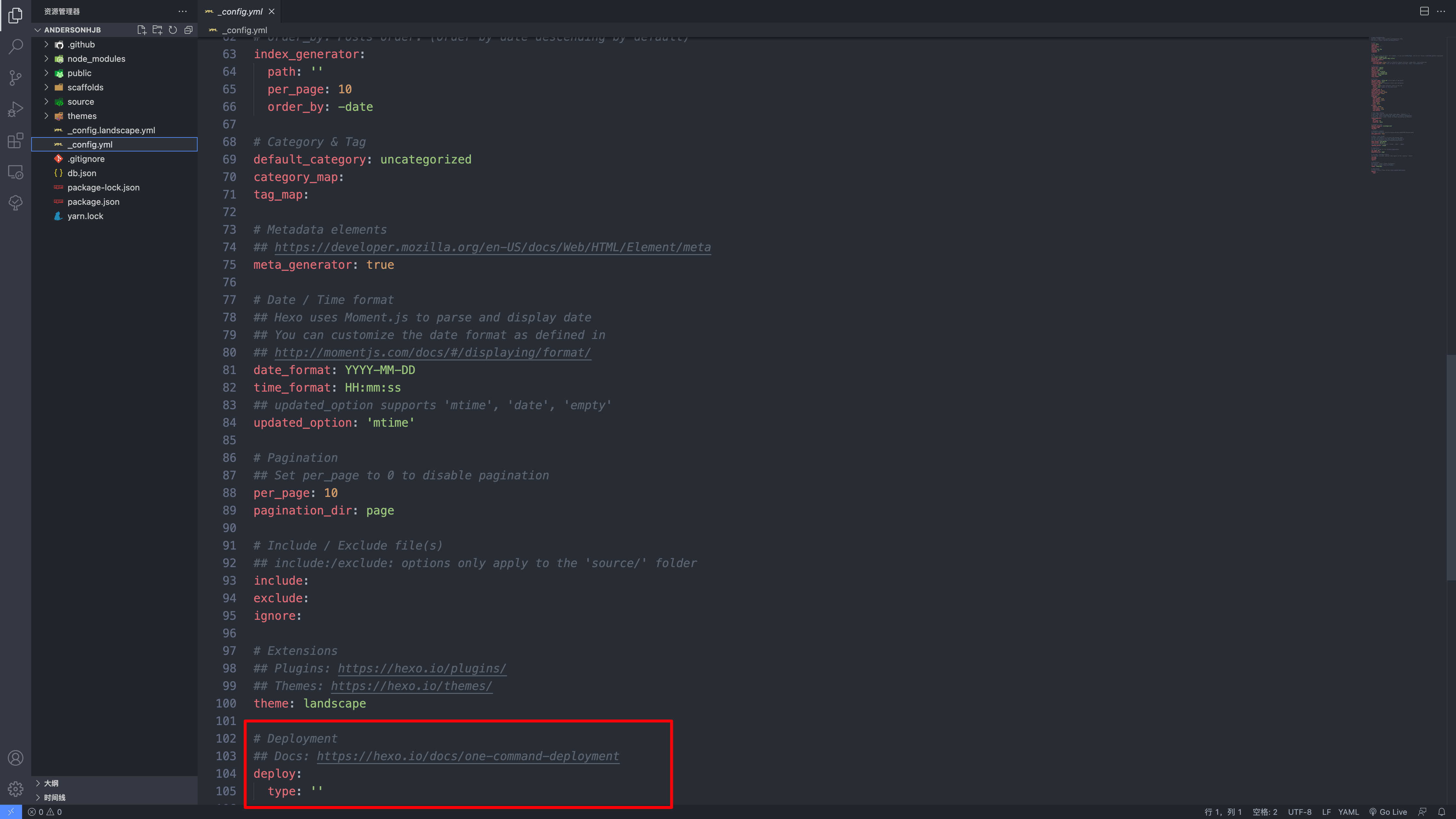
Task: Collapse all folders in explorer
Action: 188,30
